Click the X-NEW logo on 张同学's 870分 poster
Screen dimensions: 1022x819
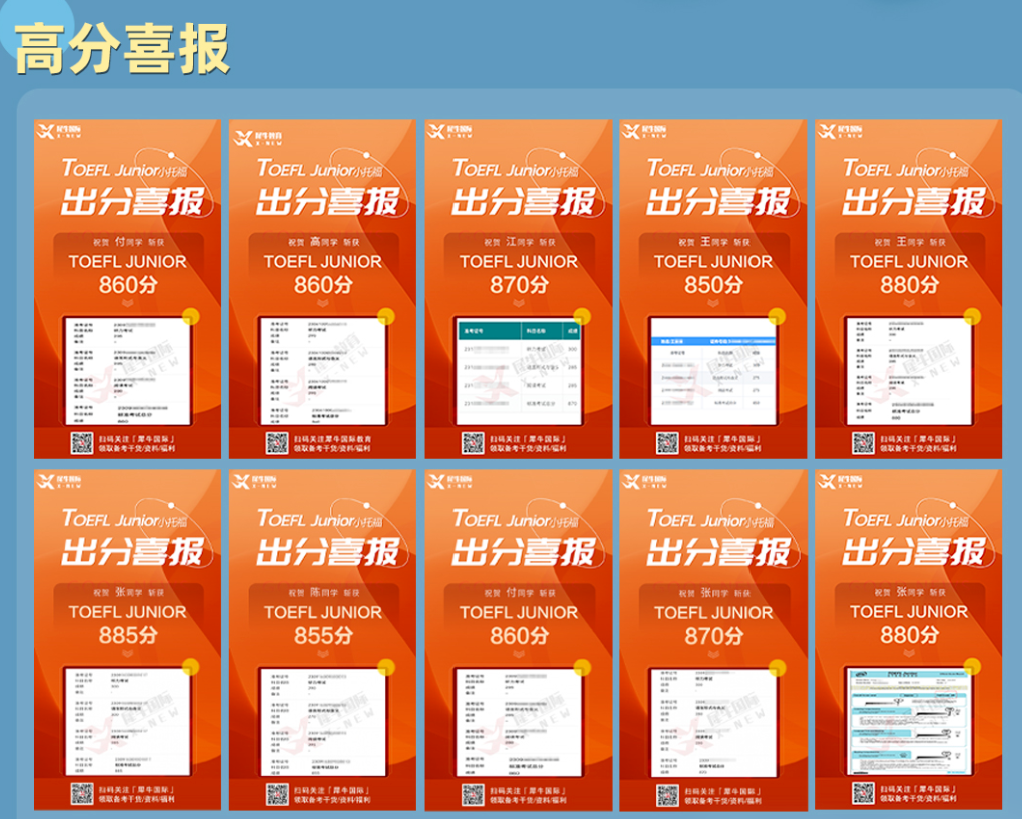tap(644, 481)
